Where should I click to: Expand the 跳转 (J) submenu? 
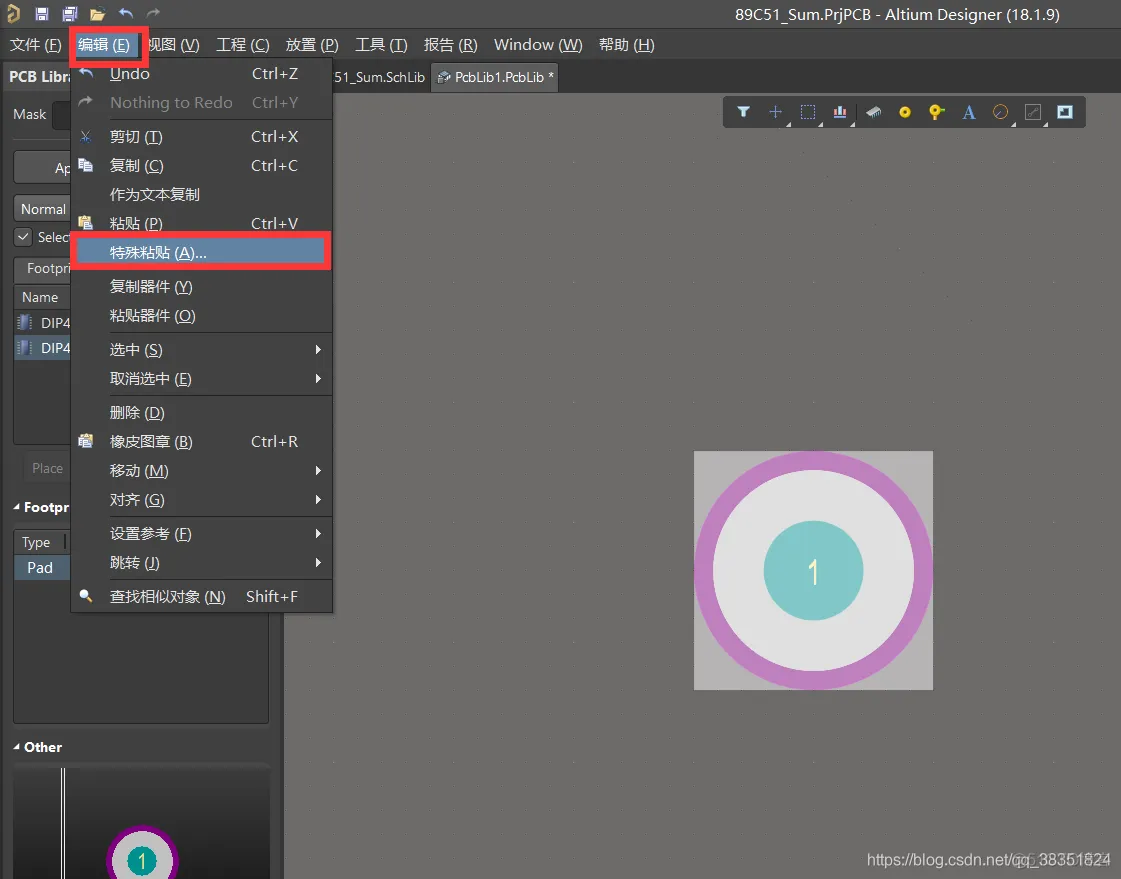[x=202, y=563]
